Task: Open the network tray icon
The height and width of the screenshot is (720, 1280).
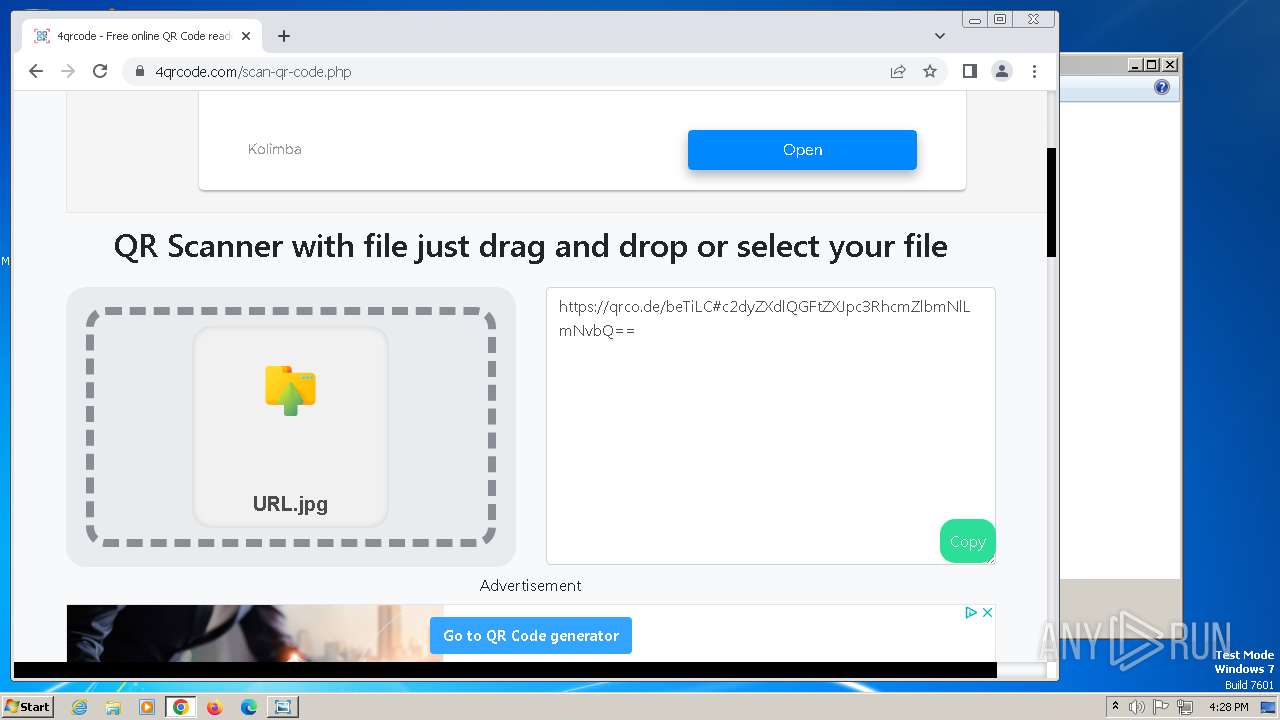Action: click(x=1185, y=707)
